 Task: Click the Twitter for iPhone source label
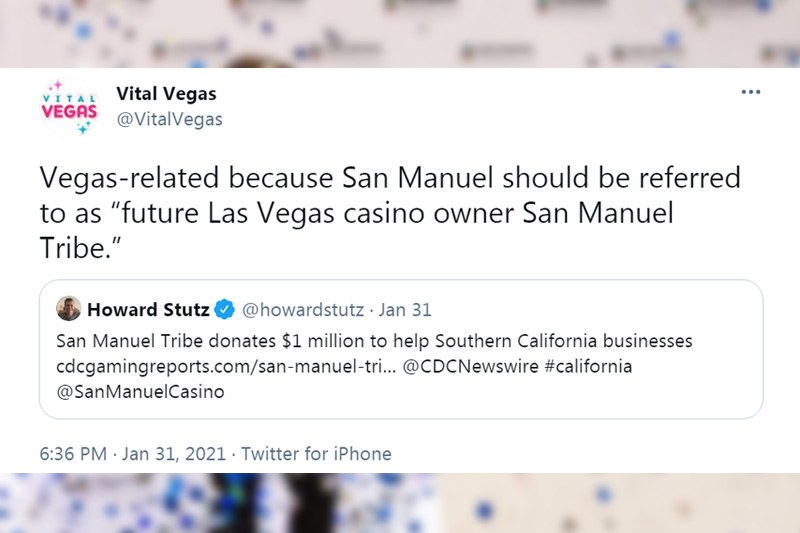316,453
